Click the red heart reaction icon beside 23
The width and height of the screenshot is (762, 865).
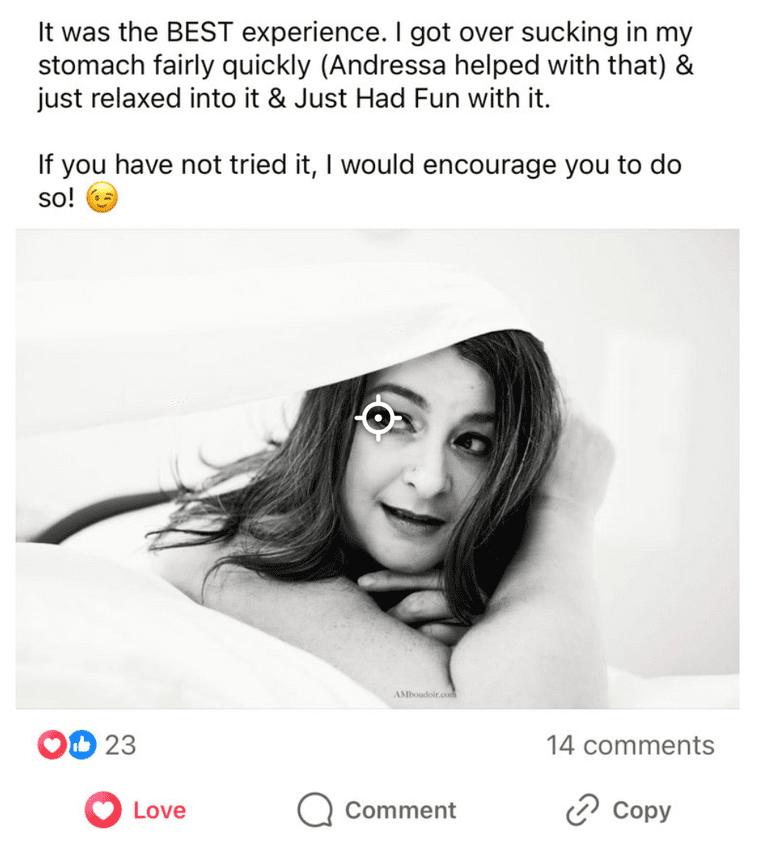[x=51, y=745]
